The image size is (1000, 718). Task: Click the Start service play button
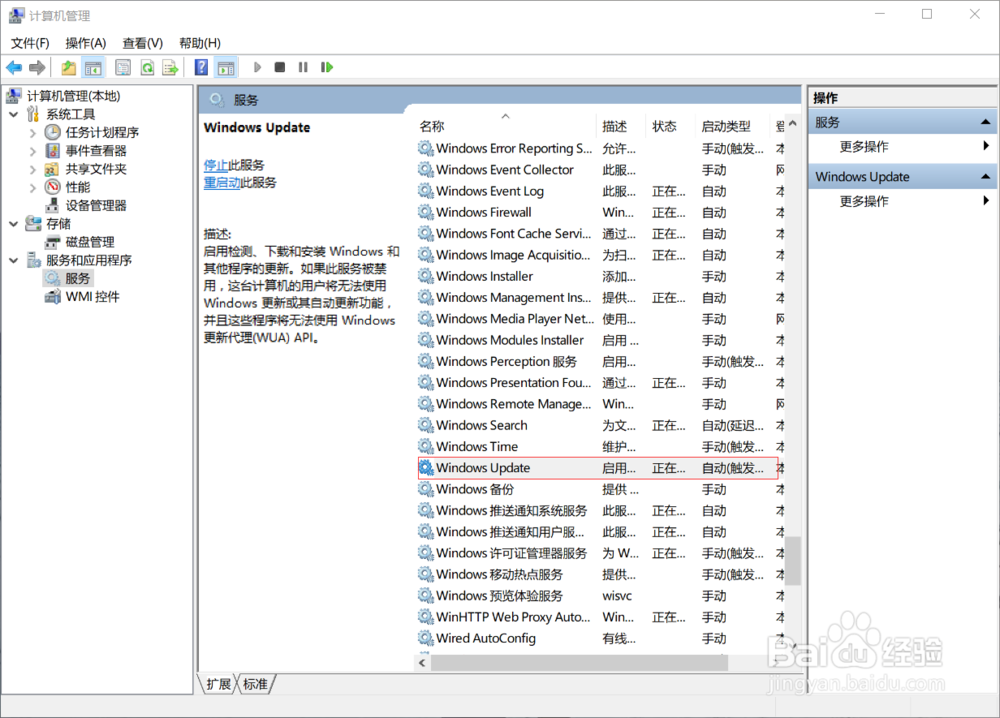click(x=257, y=67)
